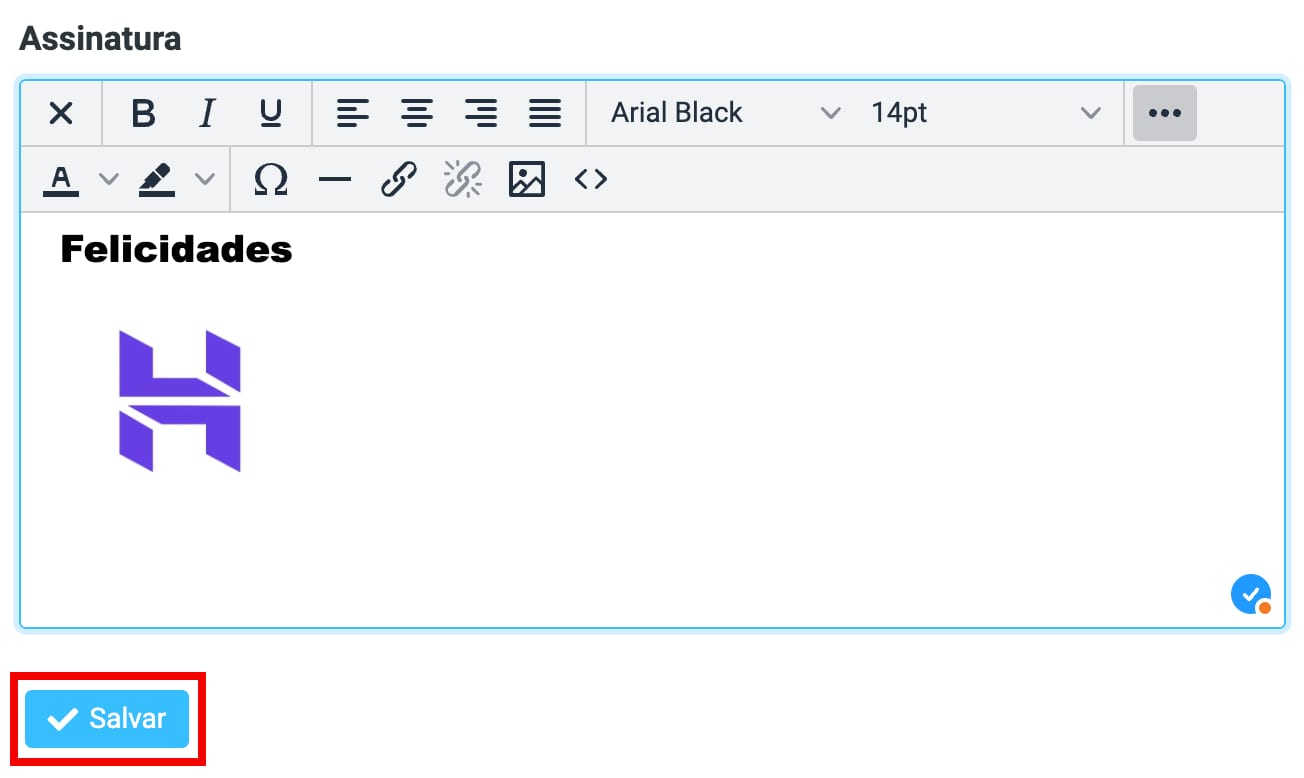Insert a horizontal line
The height and width of the screenshot is (778, 1304).
[x=334, y=179]
